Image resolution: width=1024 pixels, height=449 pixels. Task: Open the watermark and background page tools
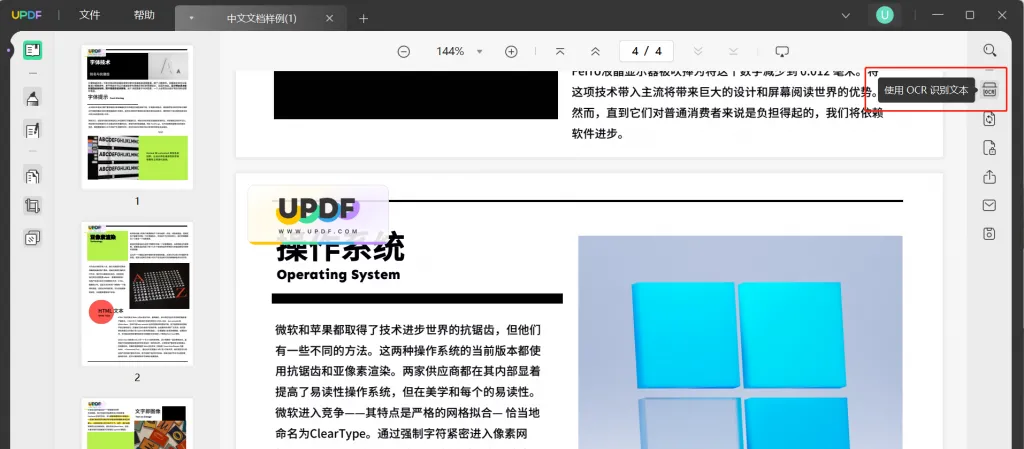[x=33, y=238]
